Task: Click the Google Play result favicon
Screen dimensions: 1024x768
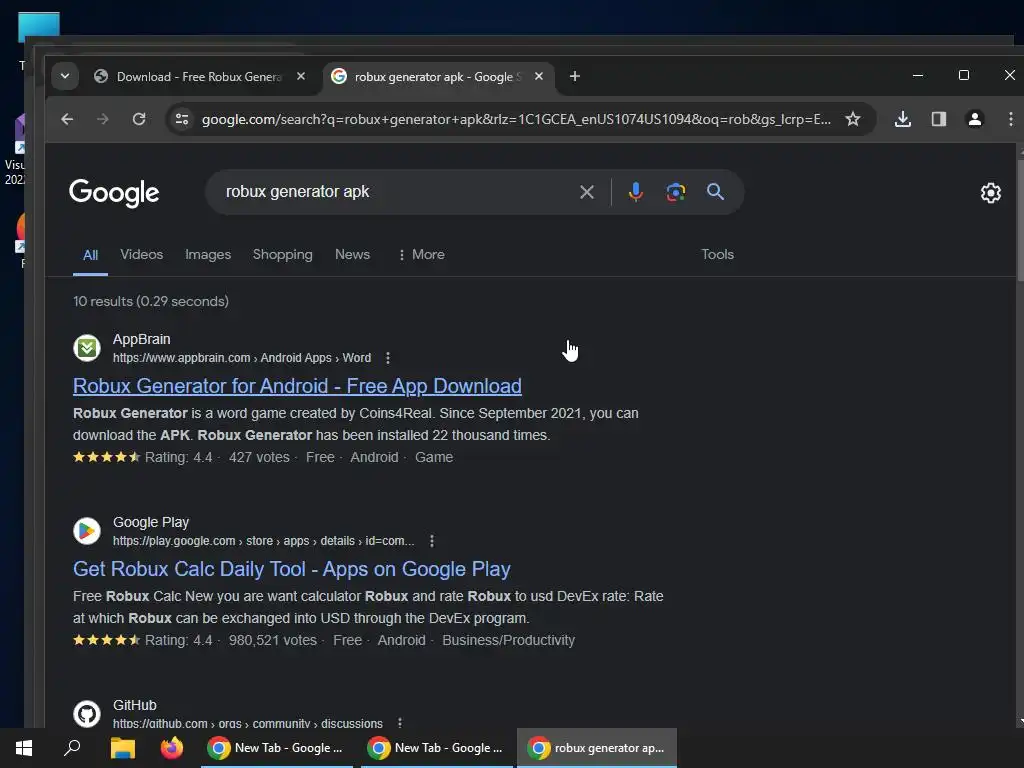Action: pyautogui.click(x=87, y=531)
